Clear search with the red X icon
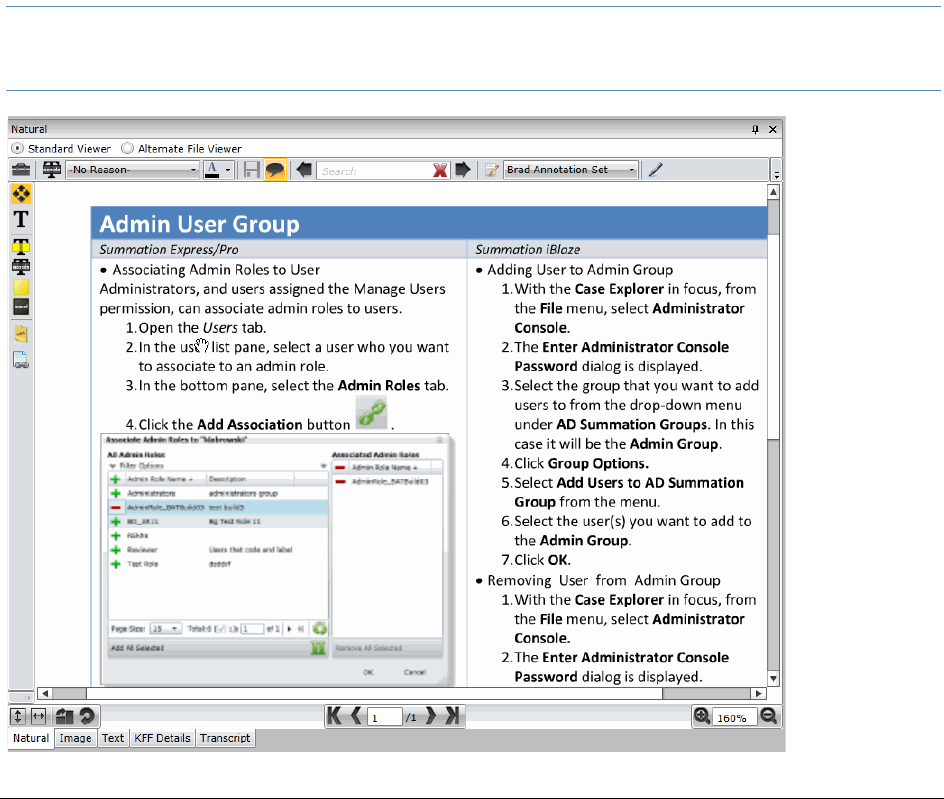944x799 pixels. click(441, 170)
